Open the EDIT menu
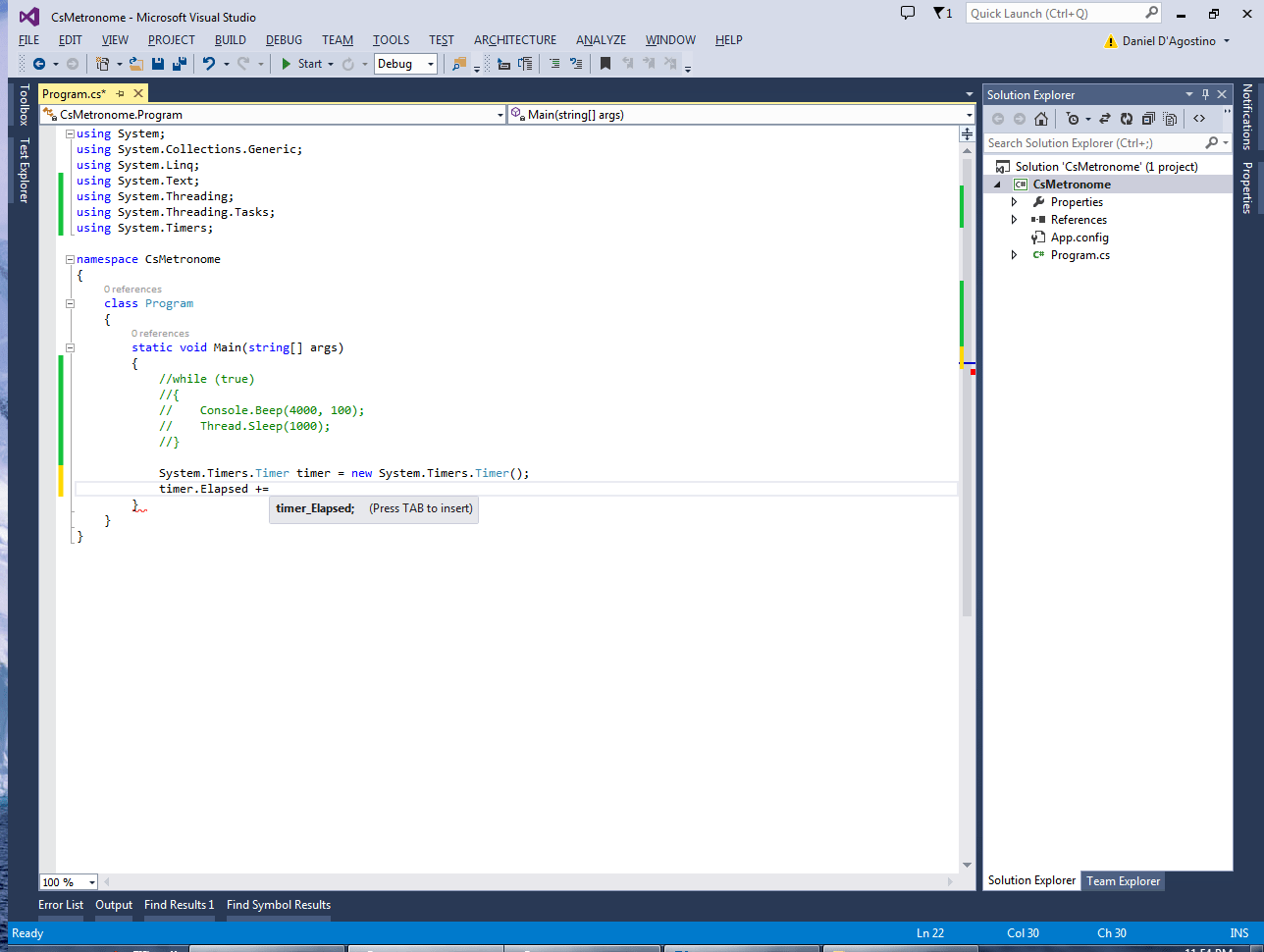 [x=71, y=40]
